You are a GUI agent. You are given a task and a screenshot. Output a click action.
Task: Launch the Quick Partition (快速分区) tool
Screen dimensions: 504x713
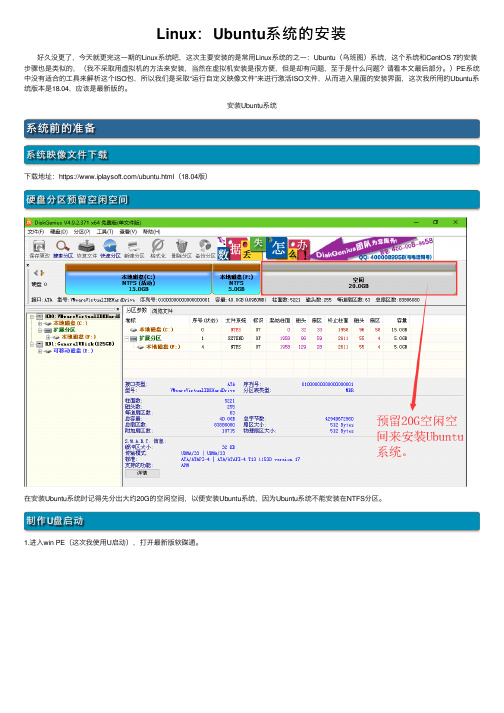(x=110, y=249)
